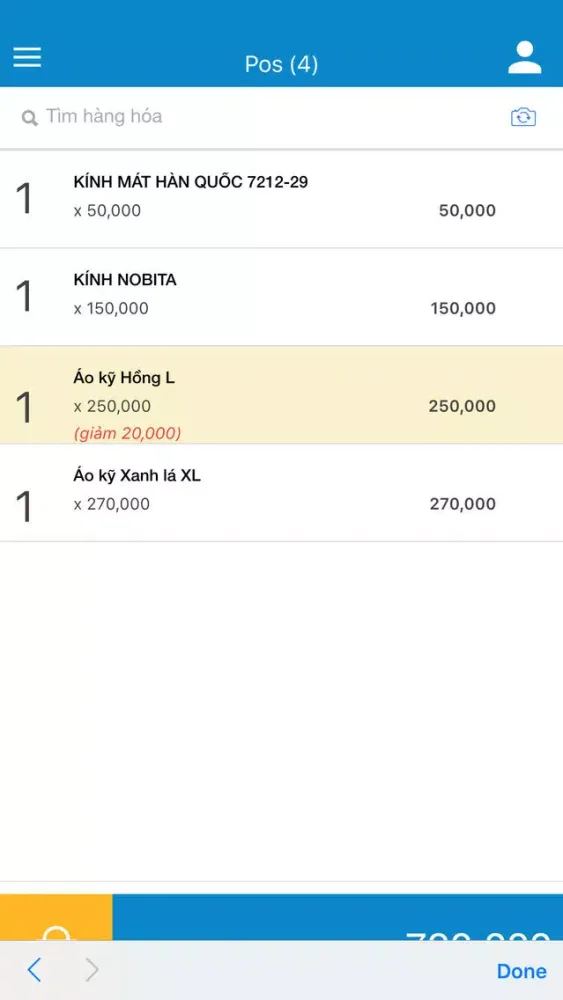This screenshot has height=1000, width=563.
Task: Go back with the browser back arrow
Action: coord(34,970)
